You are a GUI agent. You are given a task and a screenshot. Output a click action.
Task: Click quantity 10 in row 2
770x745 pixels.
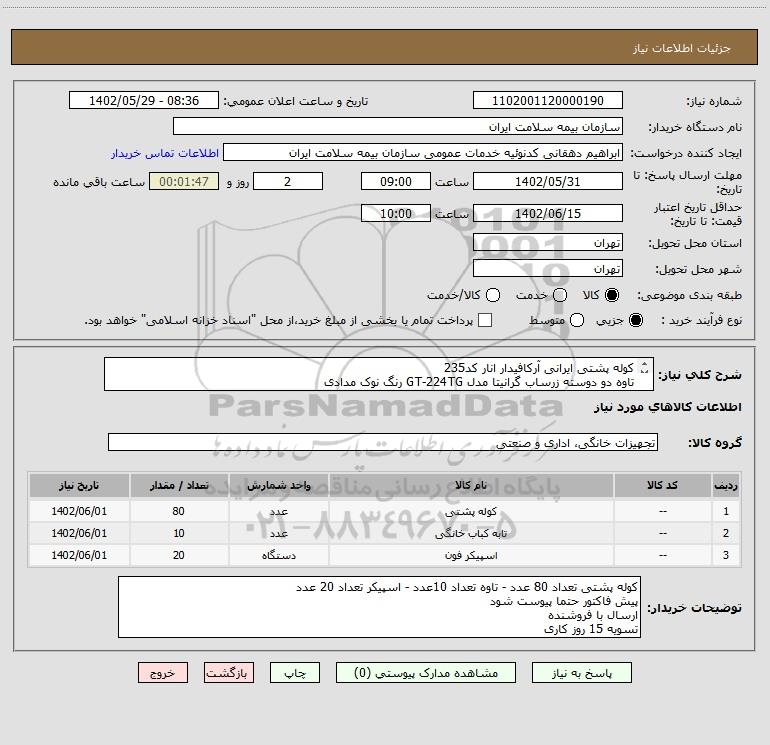[179, 533]
